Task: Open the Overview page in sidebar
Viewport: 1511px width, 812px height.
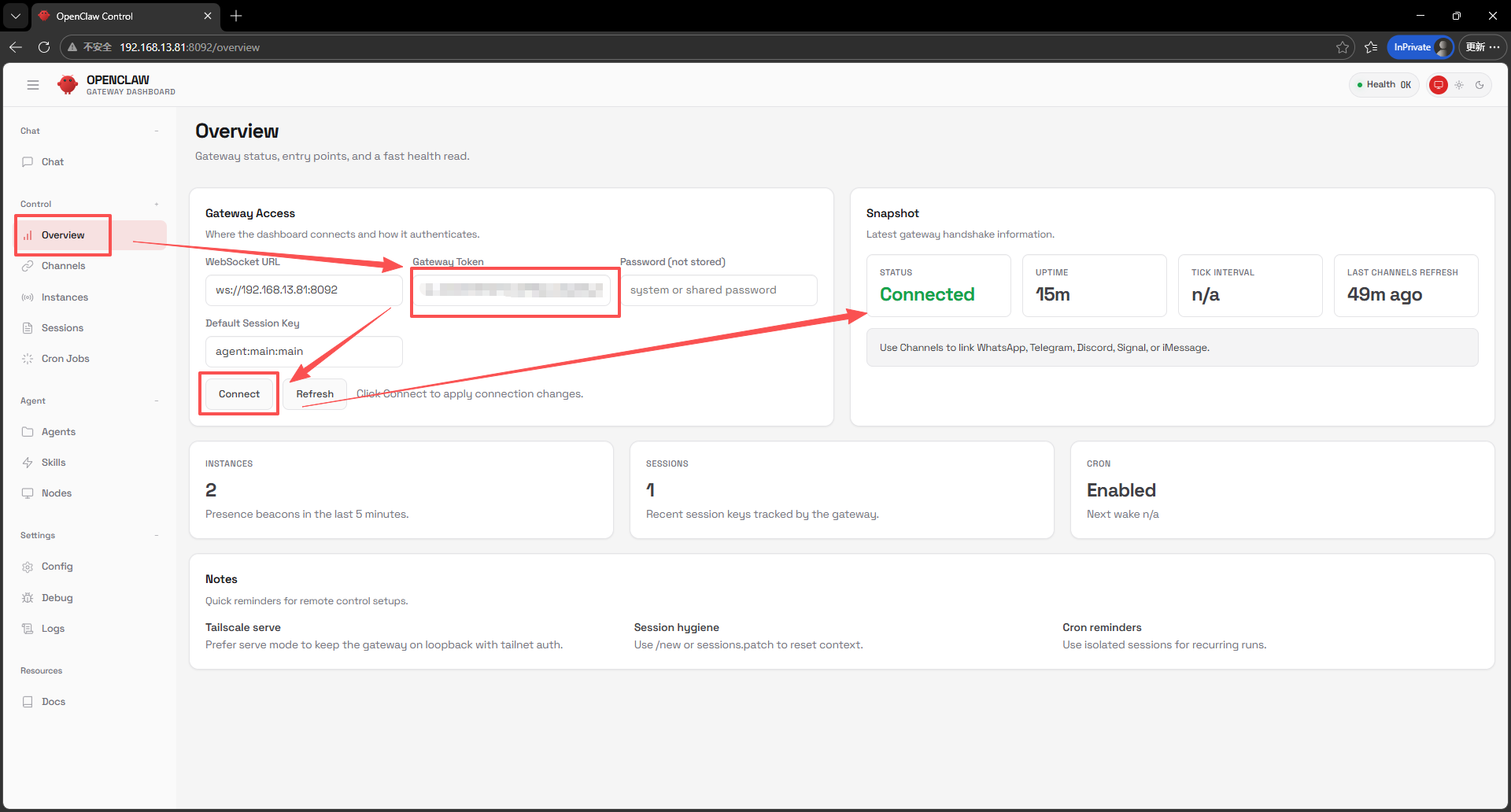Action: click(x=91, y=235)
